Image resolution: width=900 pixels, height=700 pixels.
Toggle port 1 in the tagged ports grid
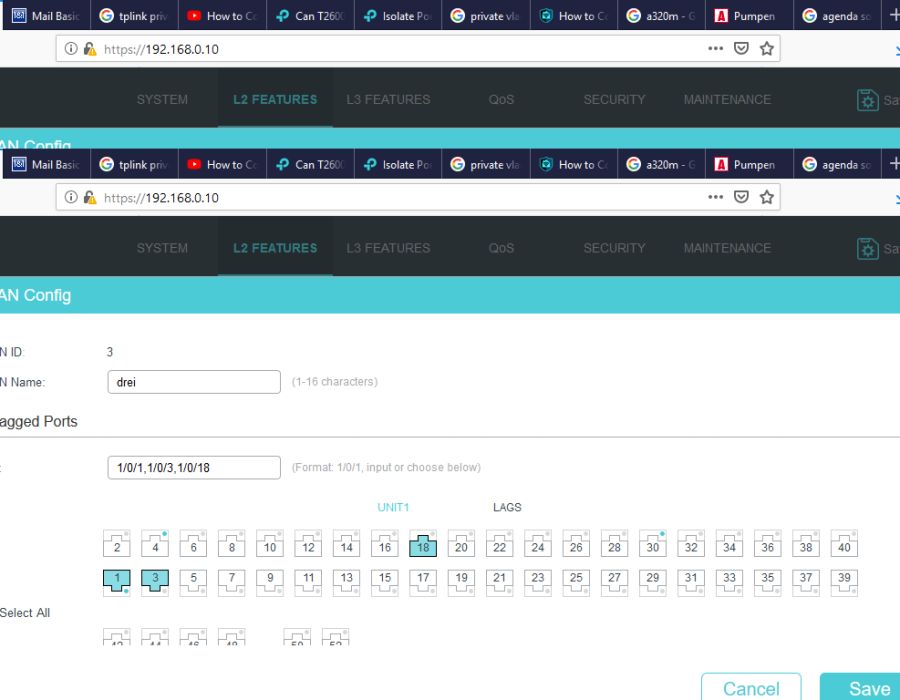(117, 582)
